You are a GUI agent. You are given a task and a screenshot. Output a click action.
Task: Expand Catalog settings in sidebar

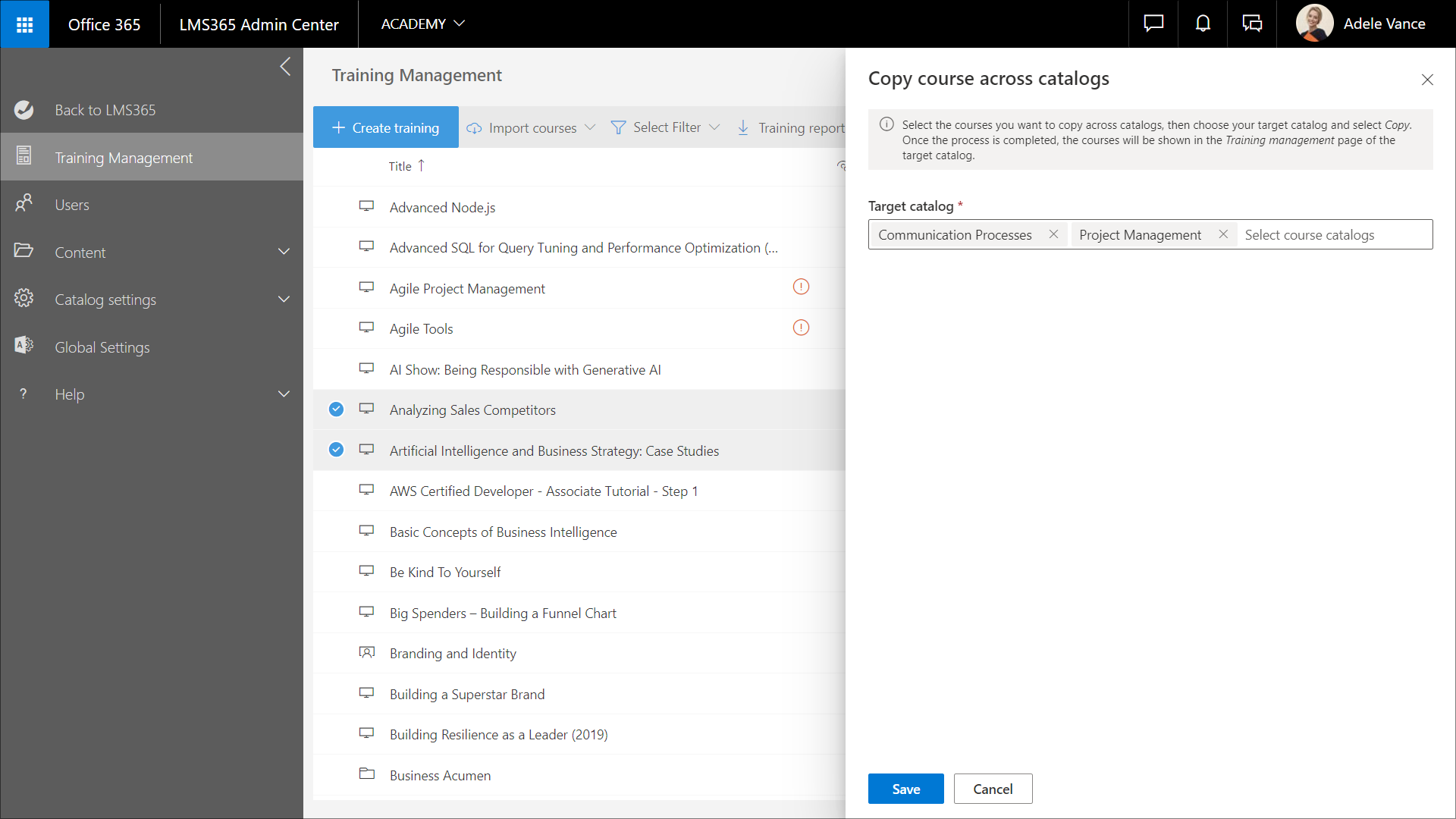284,300
